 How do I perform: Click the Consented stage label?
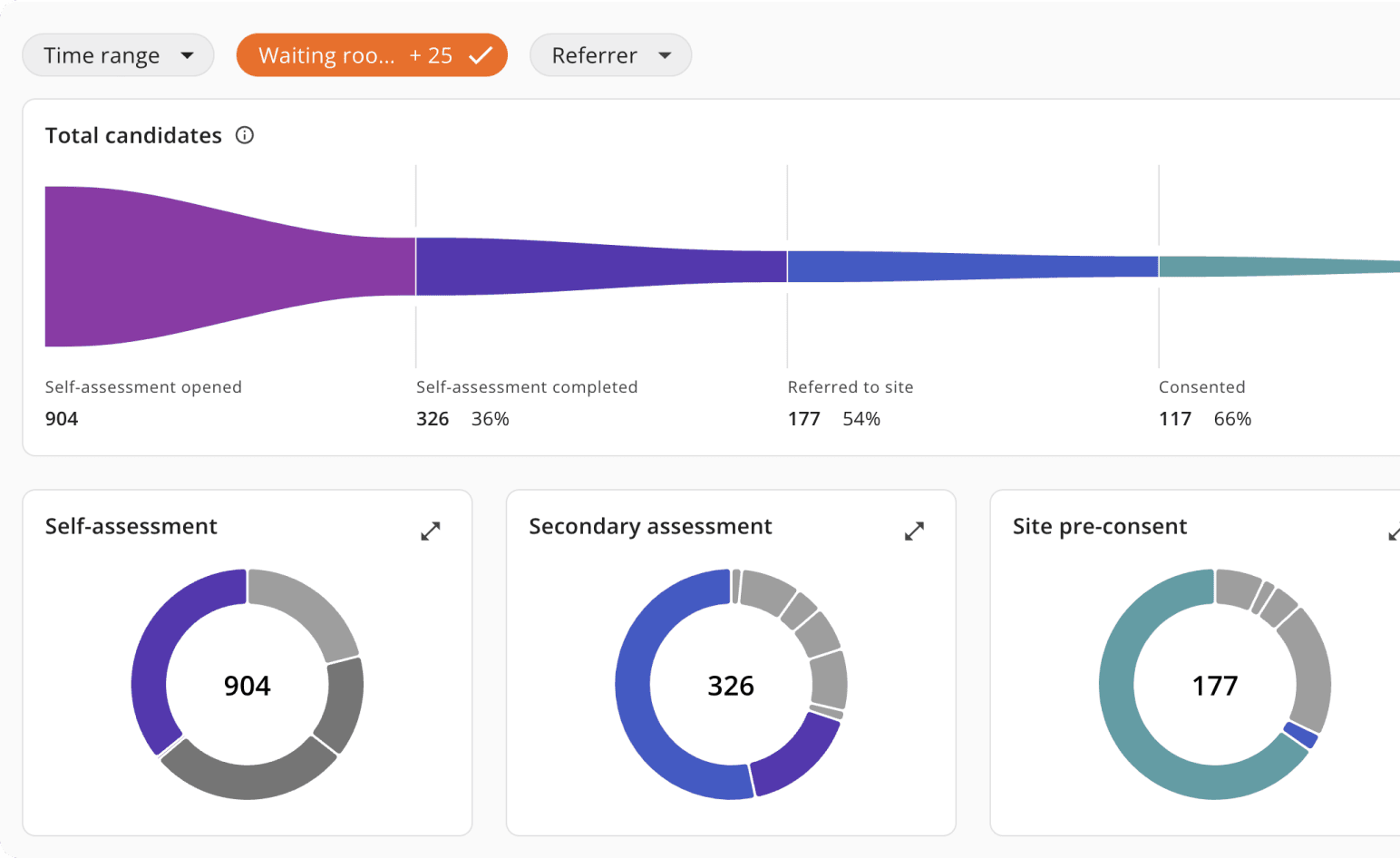1201,387
